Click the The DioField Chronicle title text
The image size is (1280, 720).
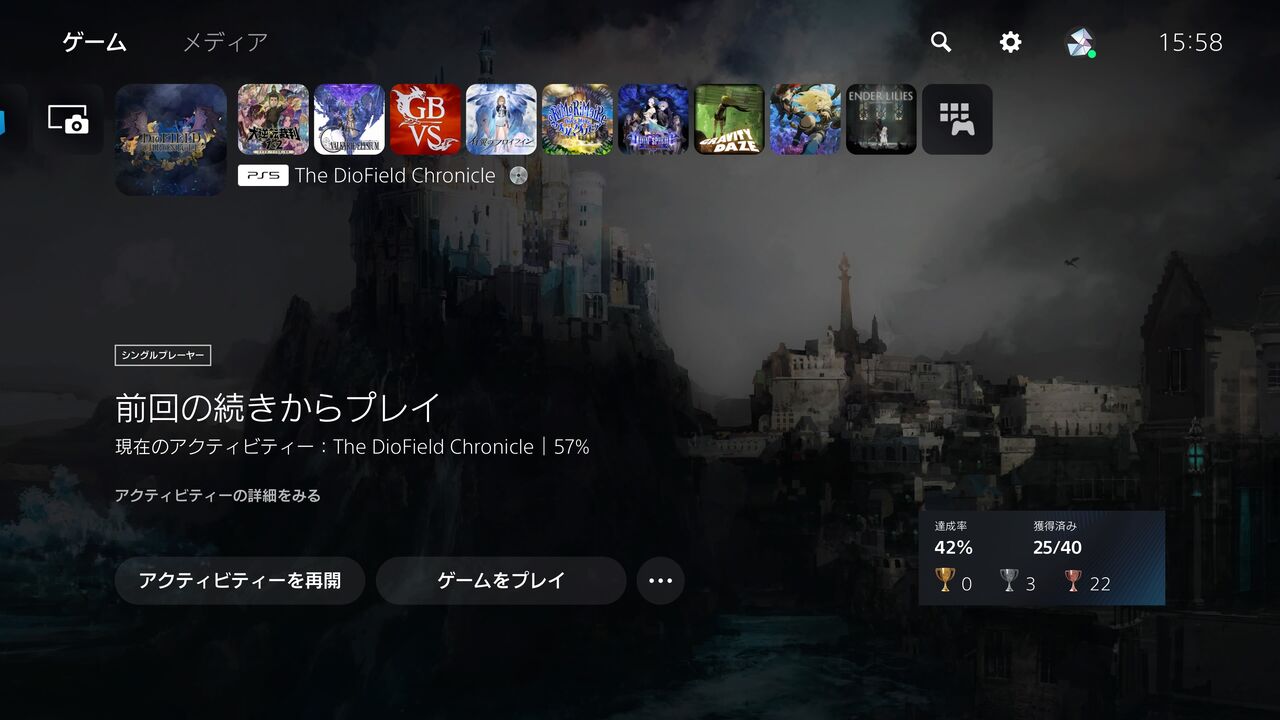click(x=395, y=175)
